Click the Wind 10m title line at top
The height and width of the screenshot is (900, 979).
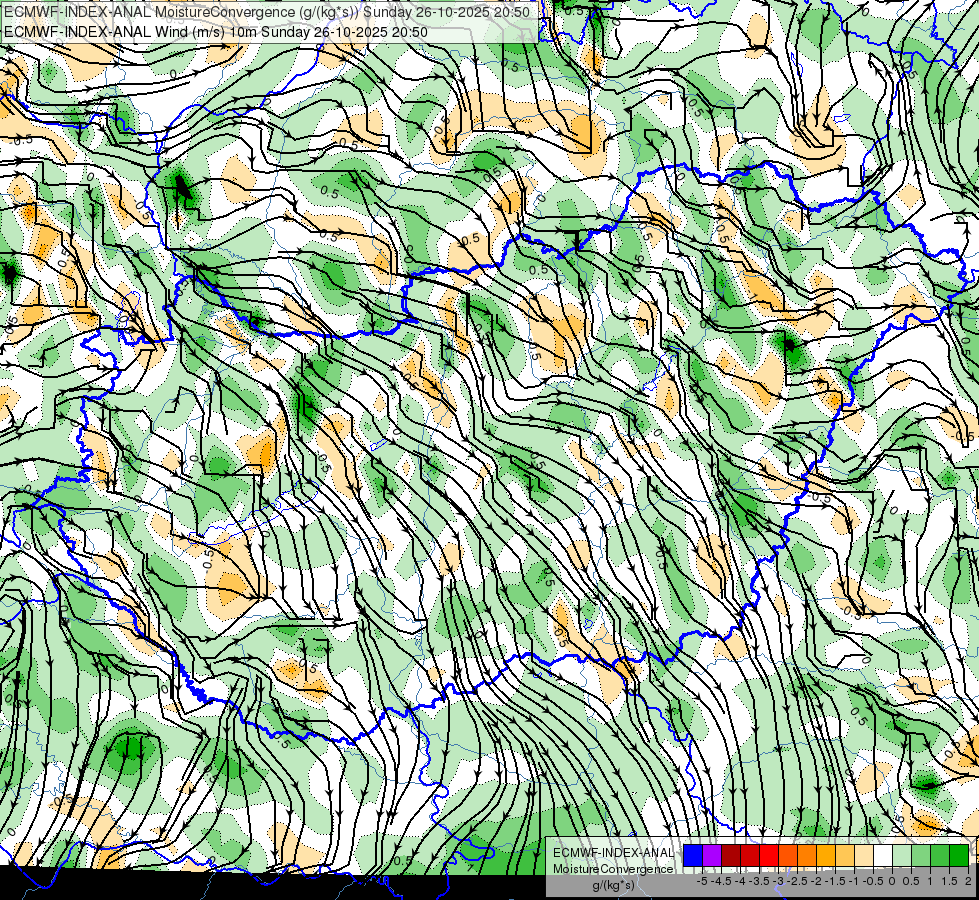pos(216,32)
